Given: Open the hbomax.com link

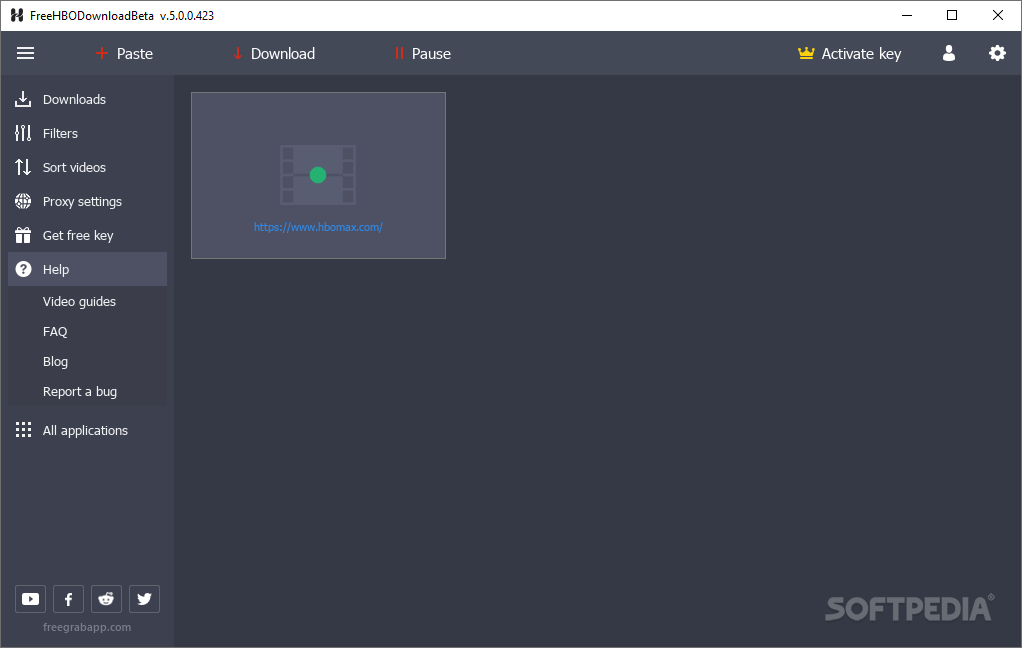Looking at the screenshot, I should (x=318, y=227).
